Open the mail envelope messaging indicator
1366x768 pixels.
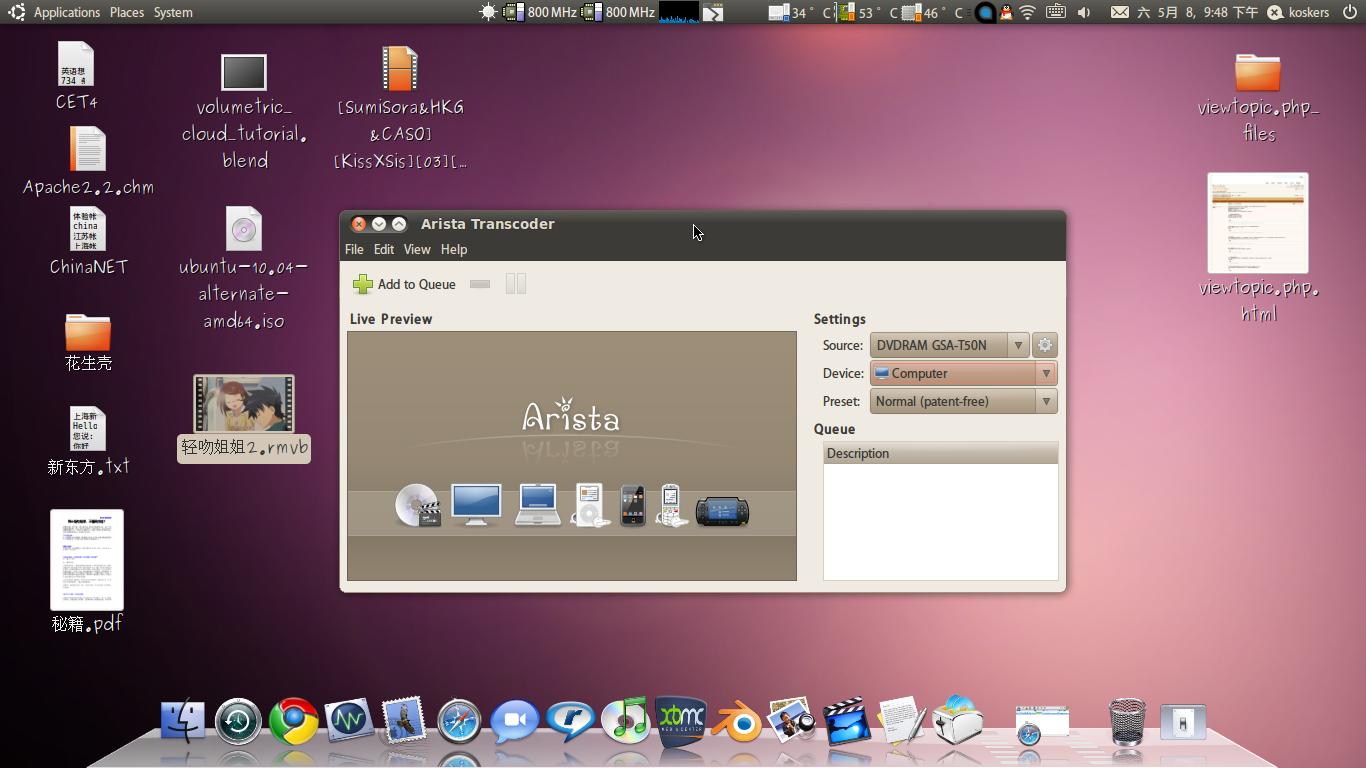(x=1120, y=12)
